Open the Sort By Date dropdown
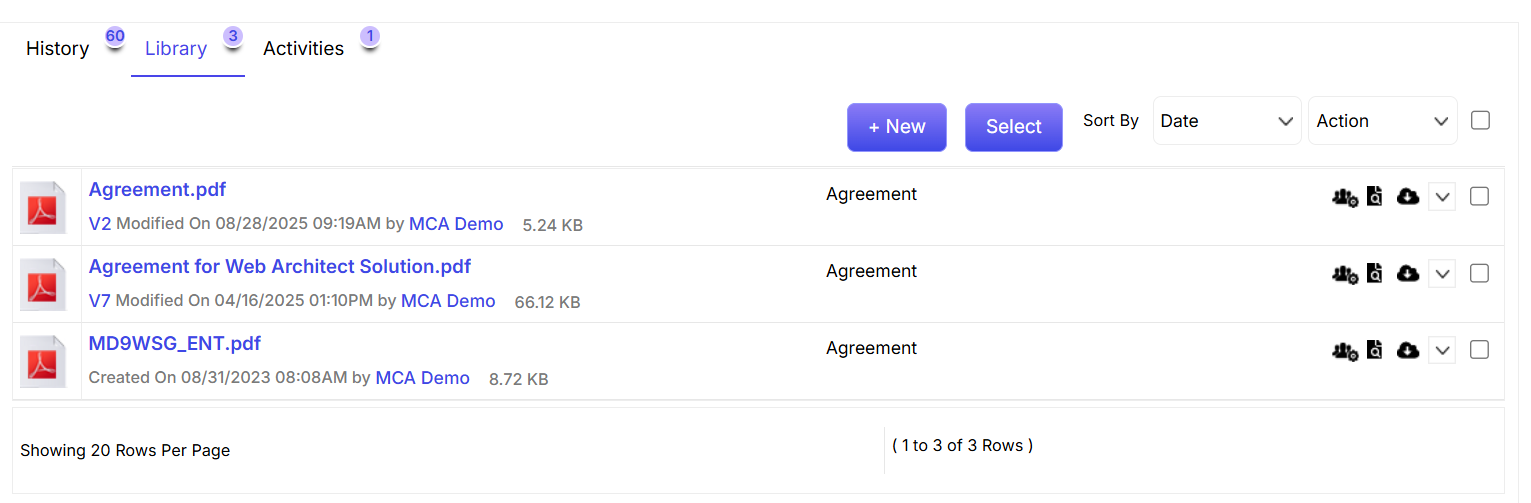The height and width of the screenshot is (503, 1531). 1227,121
